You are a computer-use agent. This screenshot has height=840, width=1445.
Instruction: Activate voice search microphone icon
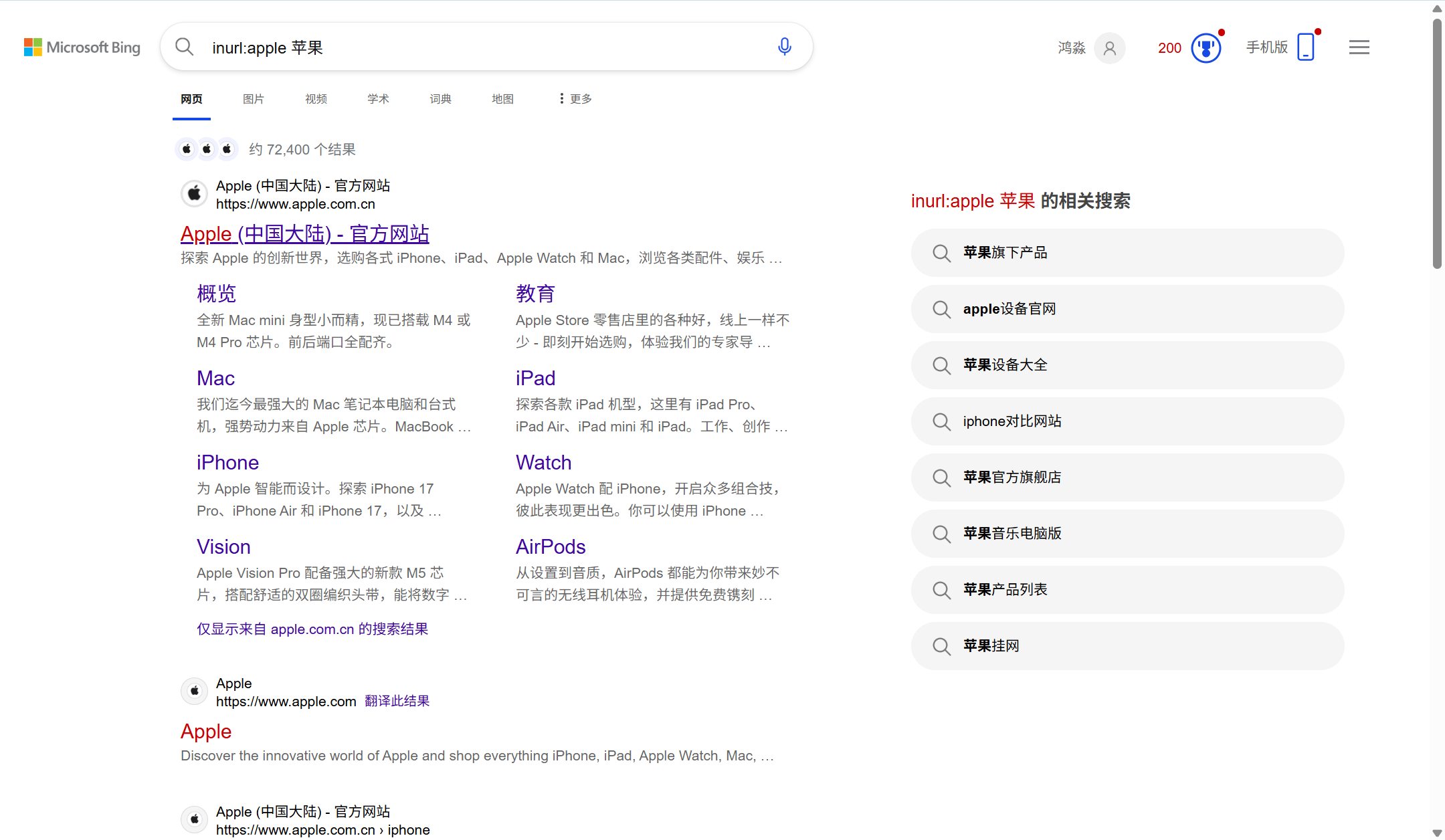(785, 47)
